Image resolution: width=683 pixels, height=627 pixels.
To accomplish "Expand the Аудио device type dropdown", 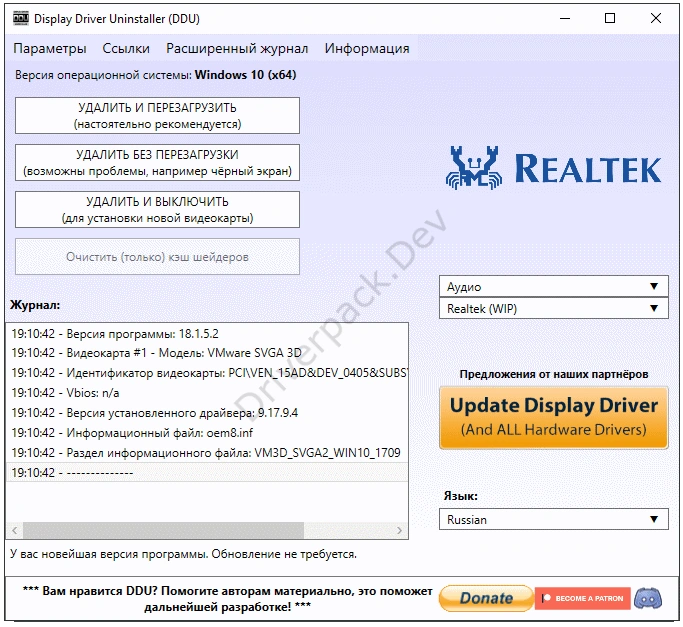I will (554, 286).
